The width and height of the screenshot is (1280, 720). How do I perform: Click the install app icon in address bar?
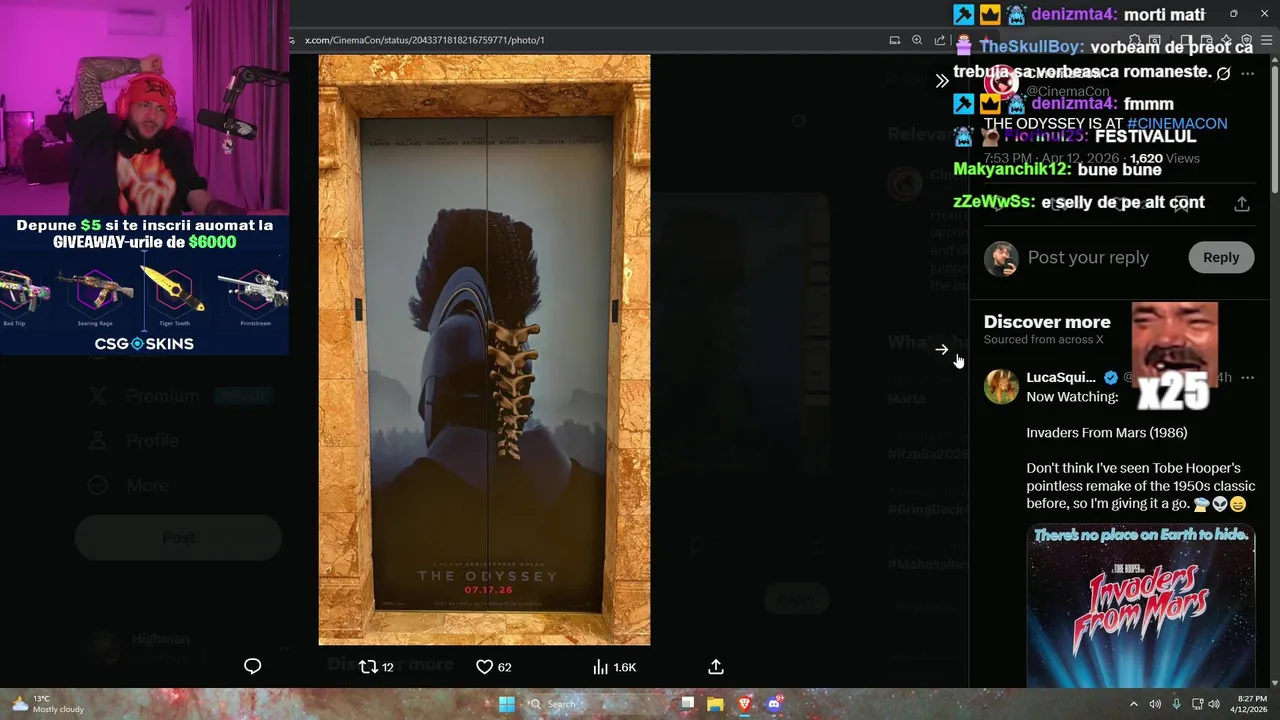(895, 40)
